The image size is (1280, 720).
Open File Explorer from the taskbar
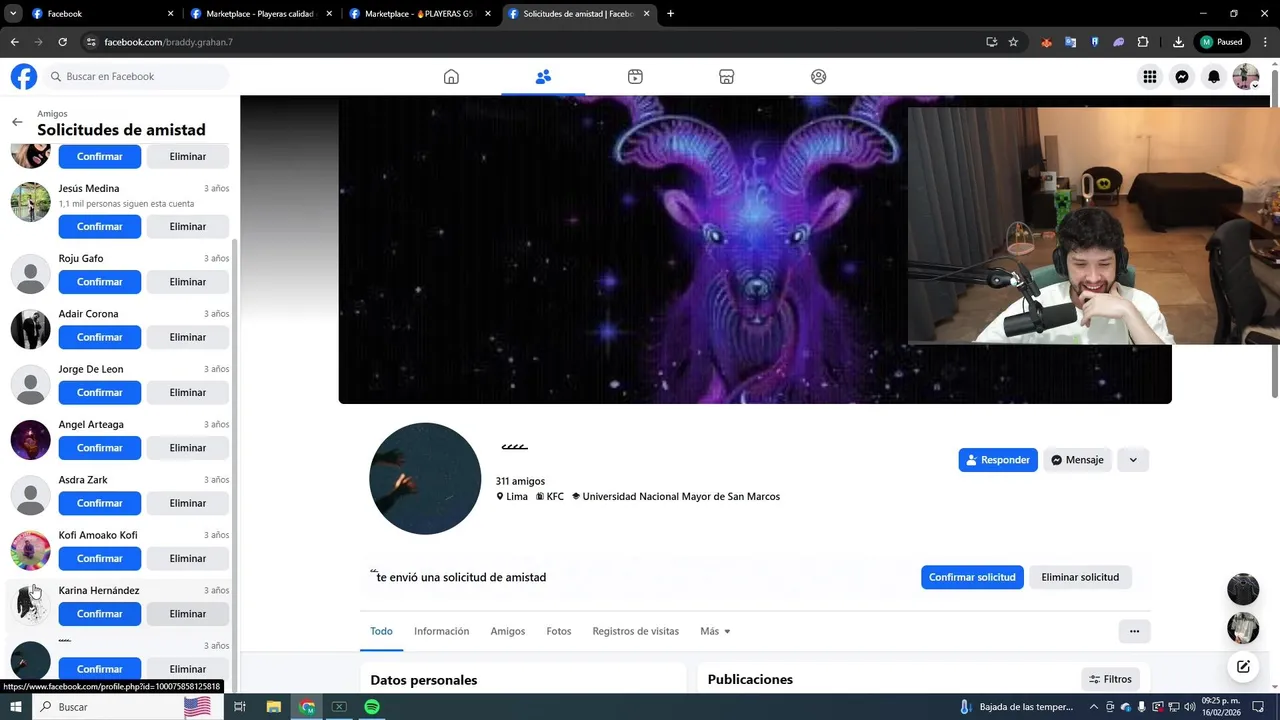(274, 707)
